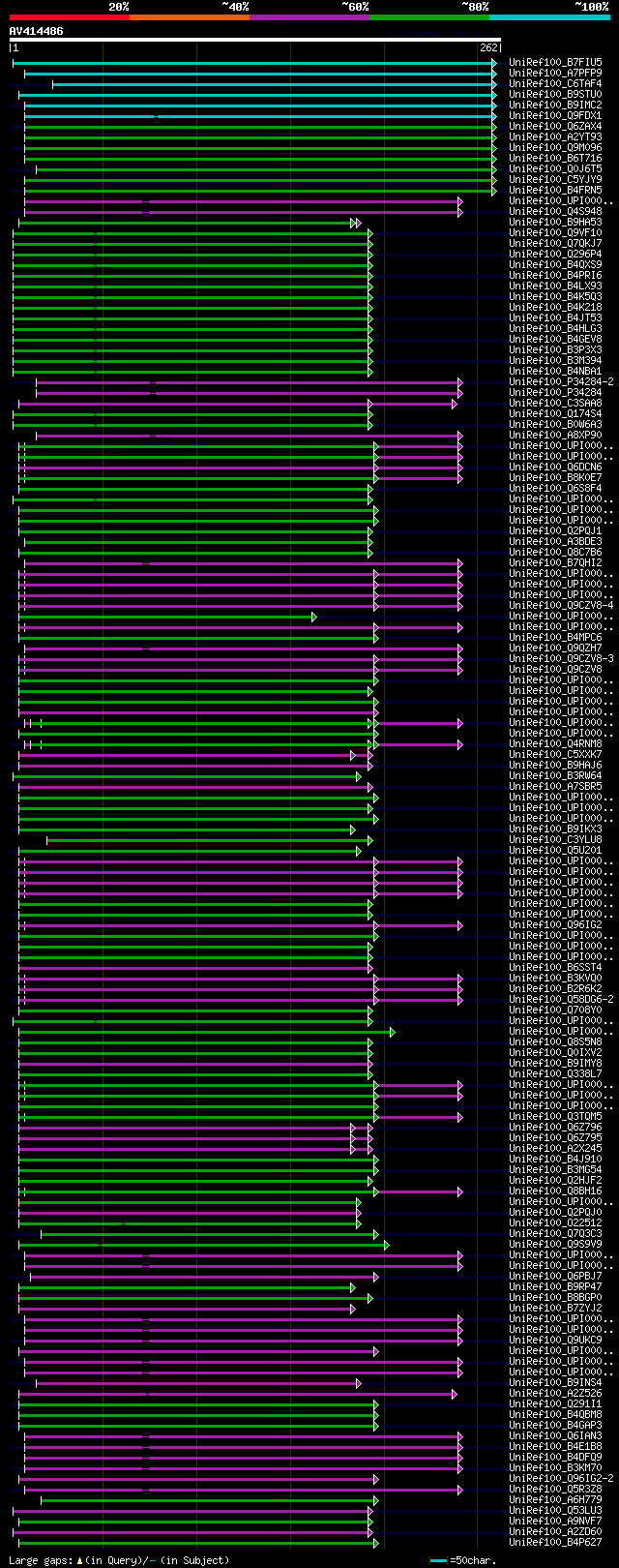Viewport: 619px width, 1568px height.
Task: Open hit UniRef100_B7FIU5
Action: tap(555, 62)
